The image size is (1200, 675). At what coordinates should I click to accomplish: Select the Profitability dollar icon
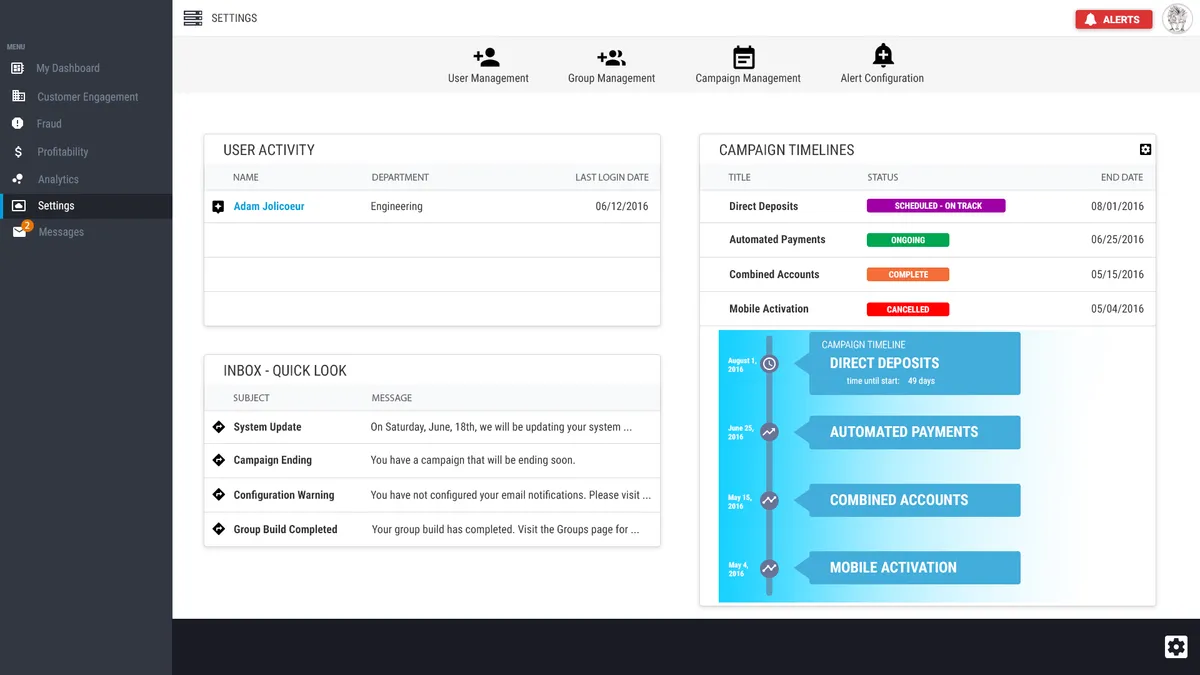pos(18,152)
